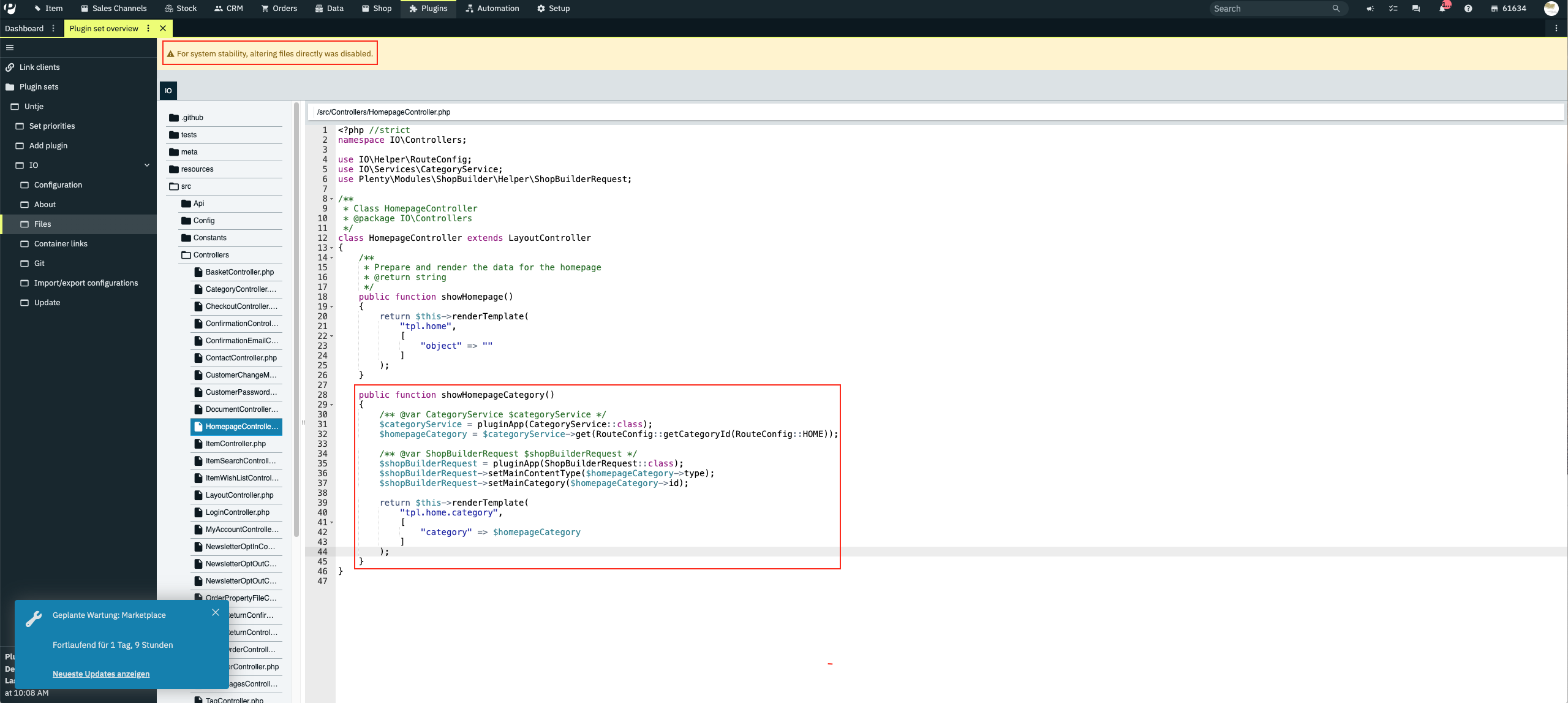Image resolution: width=1568 pixels, height=703 pixels.
Task: Open the Plugin set overview tab options menu
Action: pyautogui.click(x=148, y=28)
